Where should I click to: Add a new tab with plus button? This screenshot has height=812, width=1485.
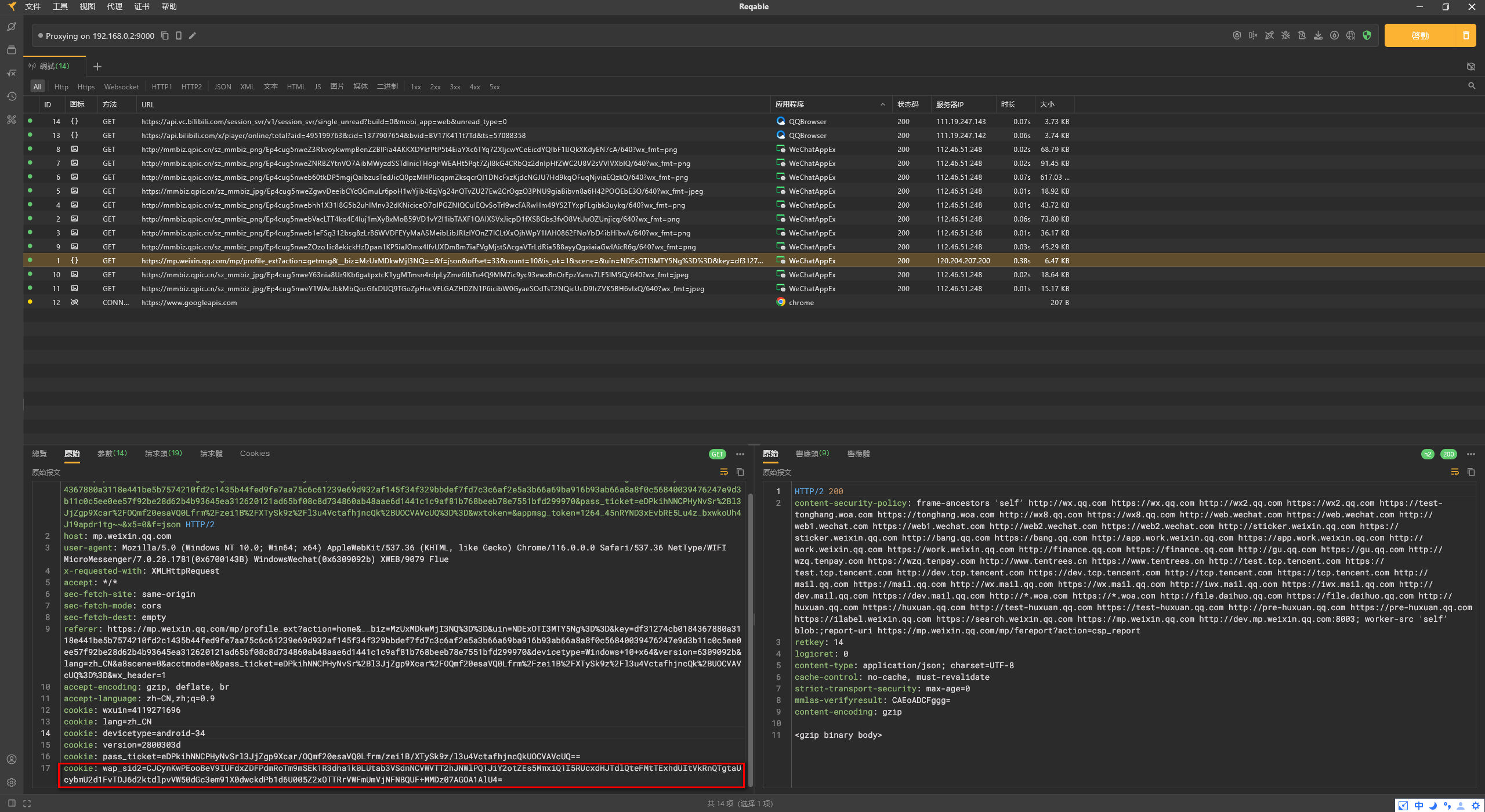pyautogui.click(x=97, y=67)
